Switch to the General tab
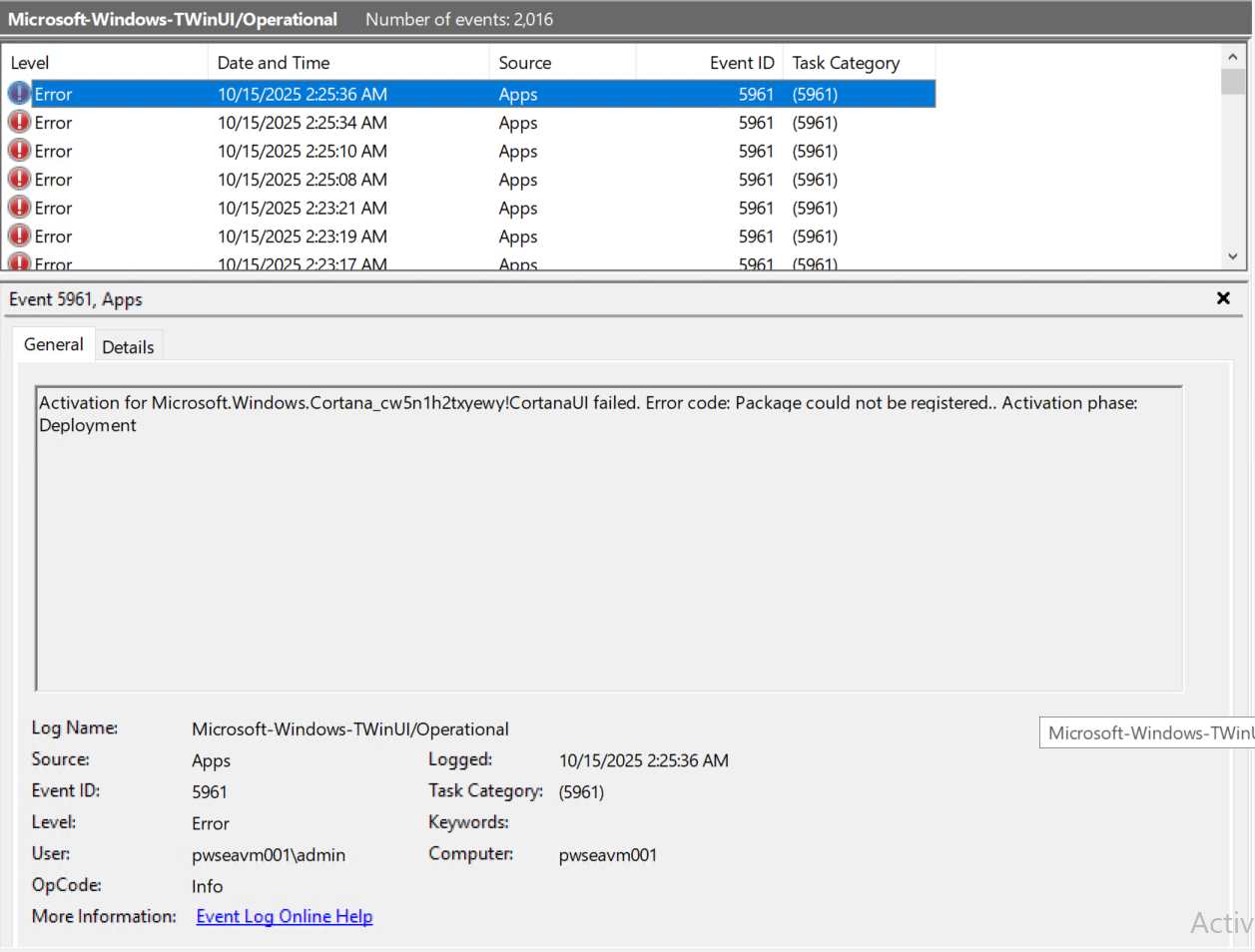 coord(54,344)
